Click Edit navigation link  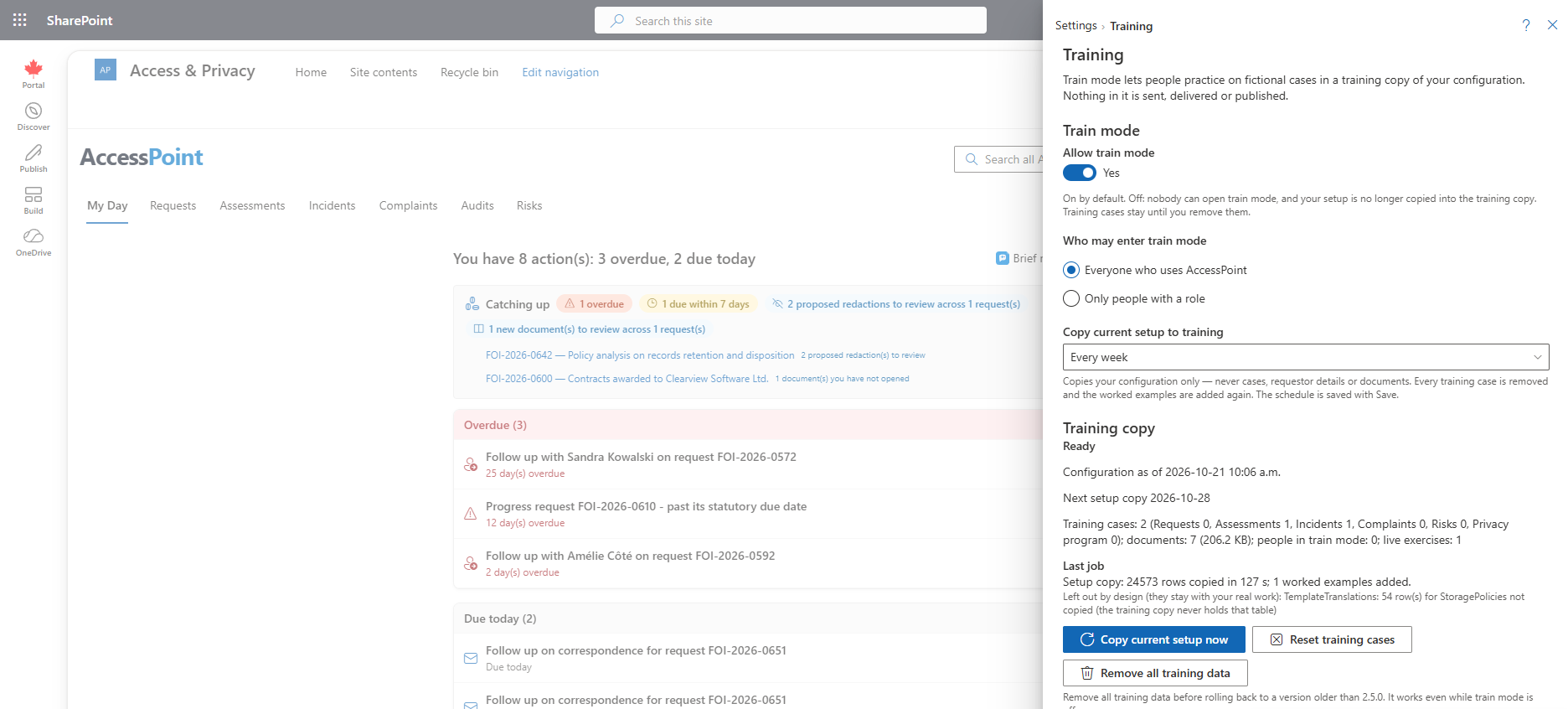560,72
